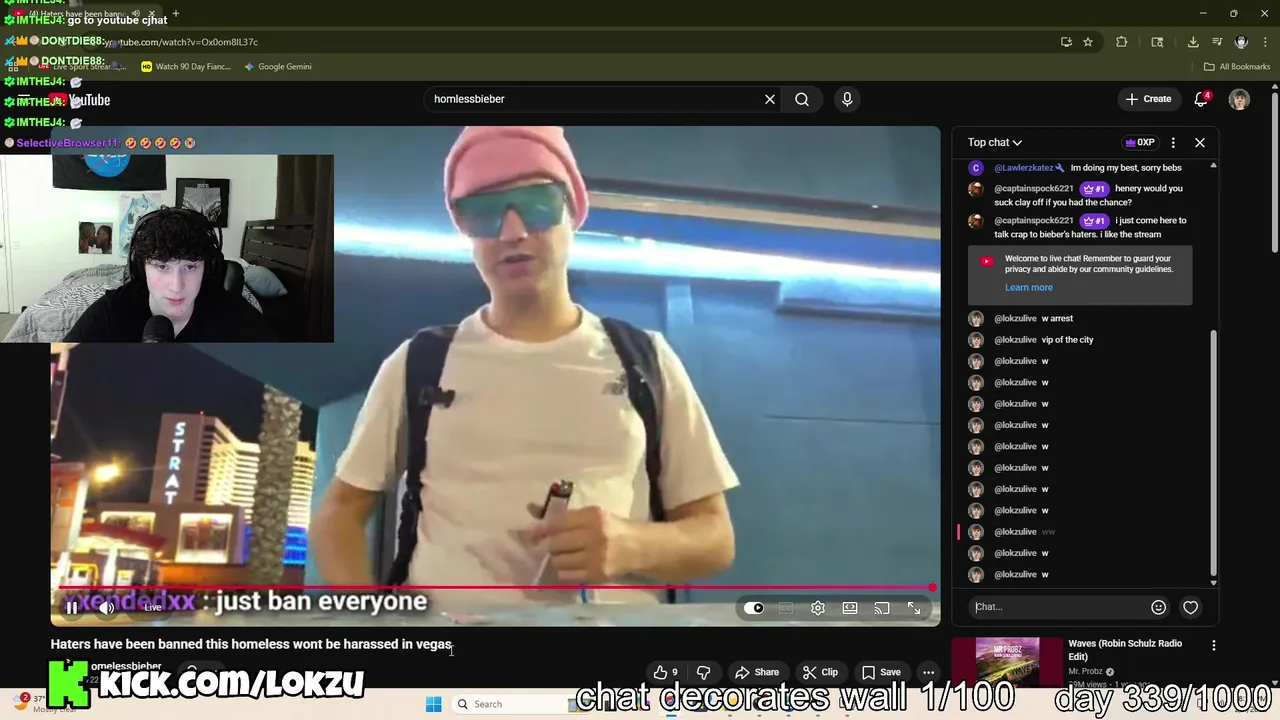Open the Google Gemini bookmark
This screenshot has width=1280, height=720.
pyautogui.click(x=277, y=67)
